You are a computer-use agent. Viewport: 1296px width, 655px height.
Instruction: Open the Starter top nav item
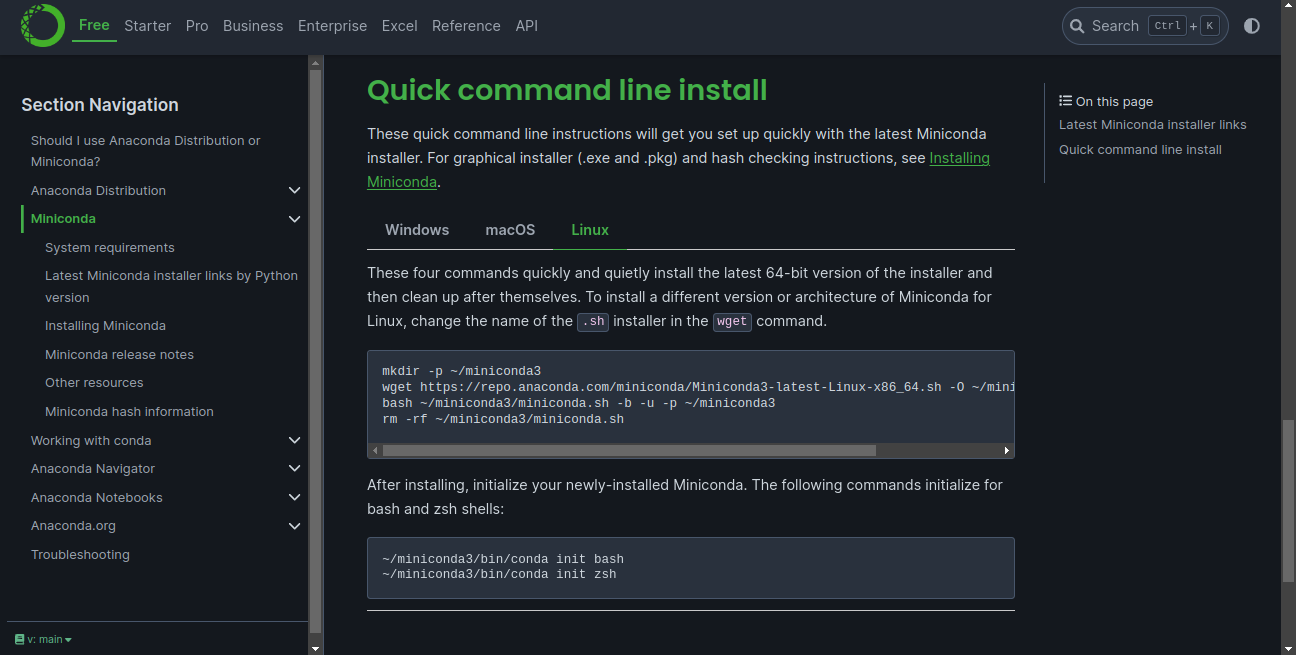pos(148,26)
